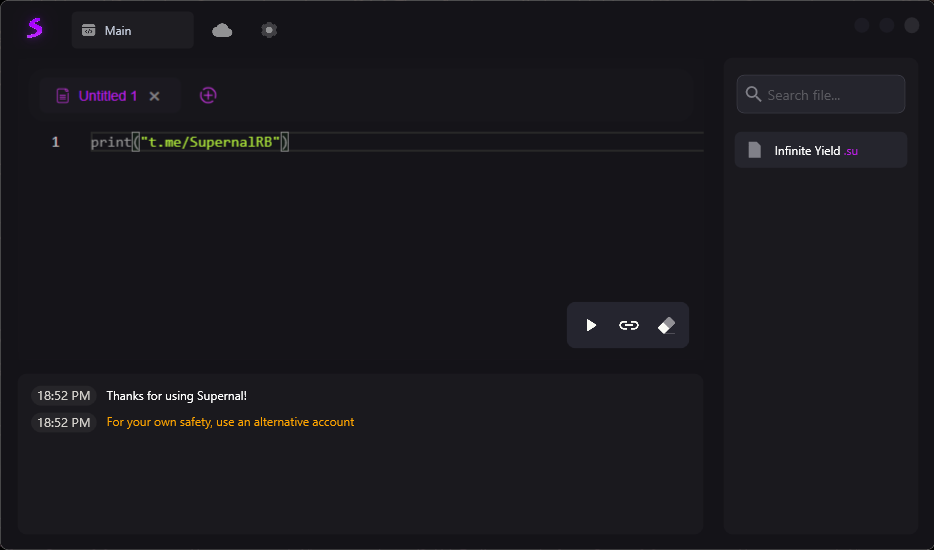934x550 pixels.
Task: Open the cloud scripts page
Action: pyautogui.click(x=222, y=30)
